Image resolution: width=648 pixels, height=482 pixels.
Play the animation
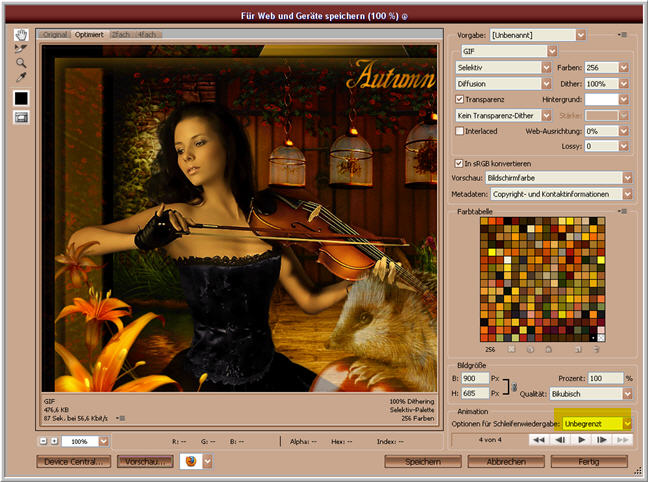click(x=581, y=440)
